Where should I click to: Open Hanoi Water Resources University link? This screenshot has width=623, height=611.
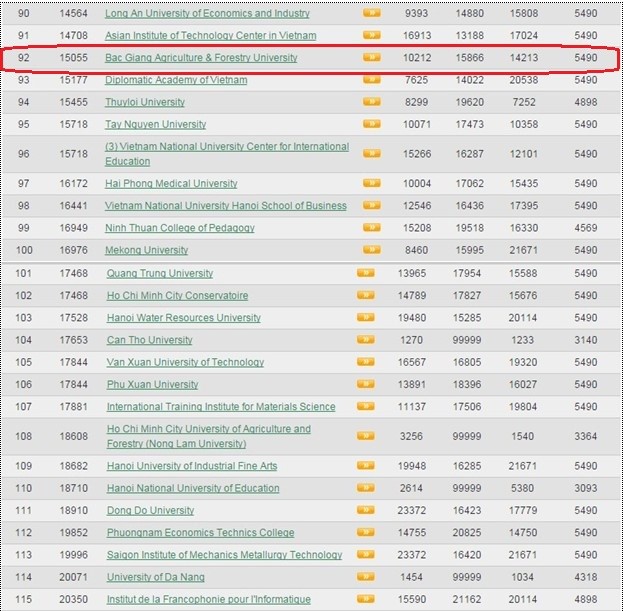(x=184, y=318)
